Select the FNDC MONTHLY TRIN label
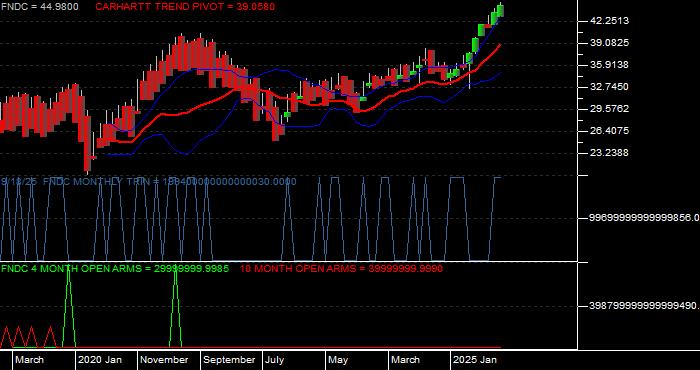Image resolution: width=700 pixels, height=370 pixels. coord(148,182)
